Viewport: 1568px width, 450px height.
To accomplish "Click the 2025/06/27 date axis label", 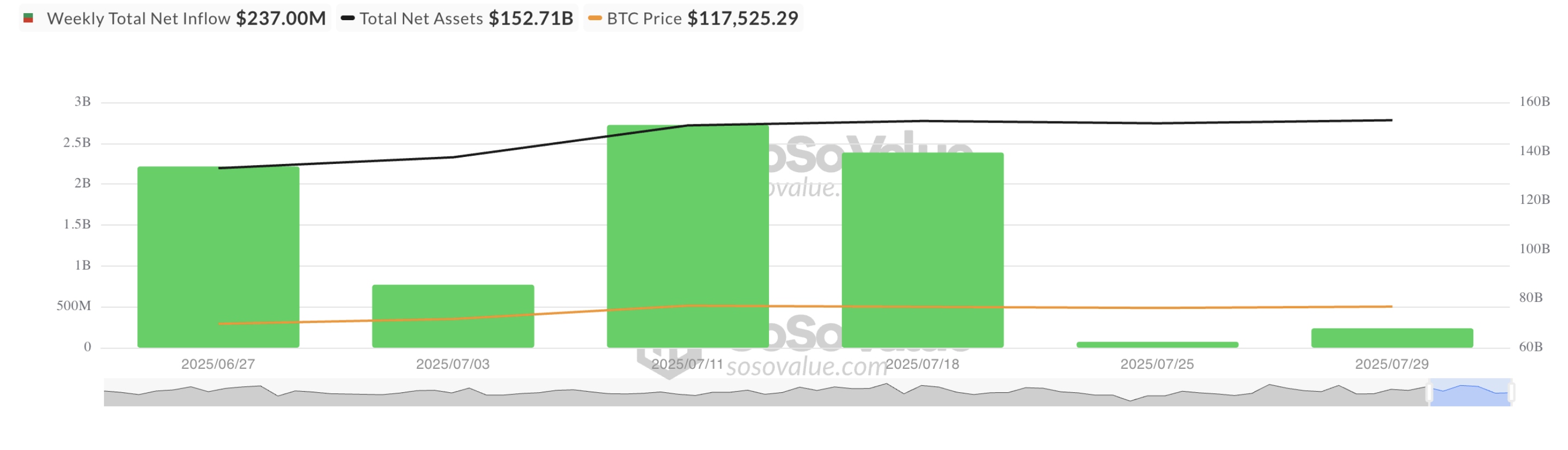I will point(218,364).
